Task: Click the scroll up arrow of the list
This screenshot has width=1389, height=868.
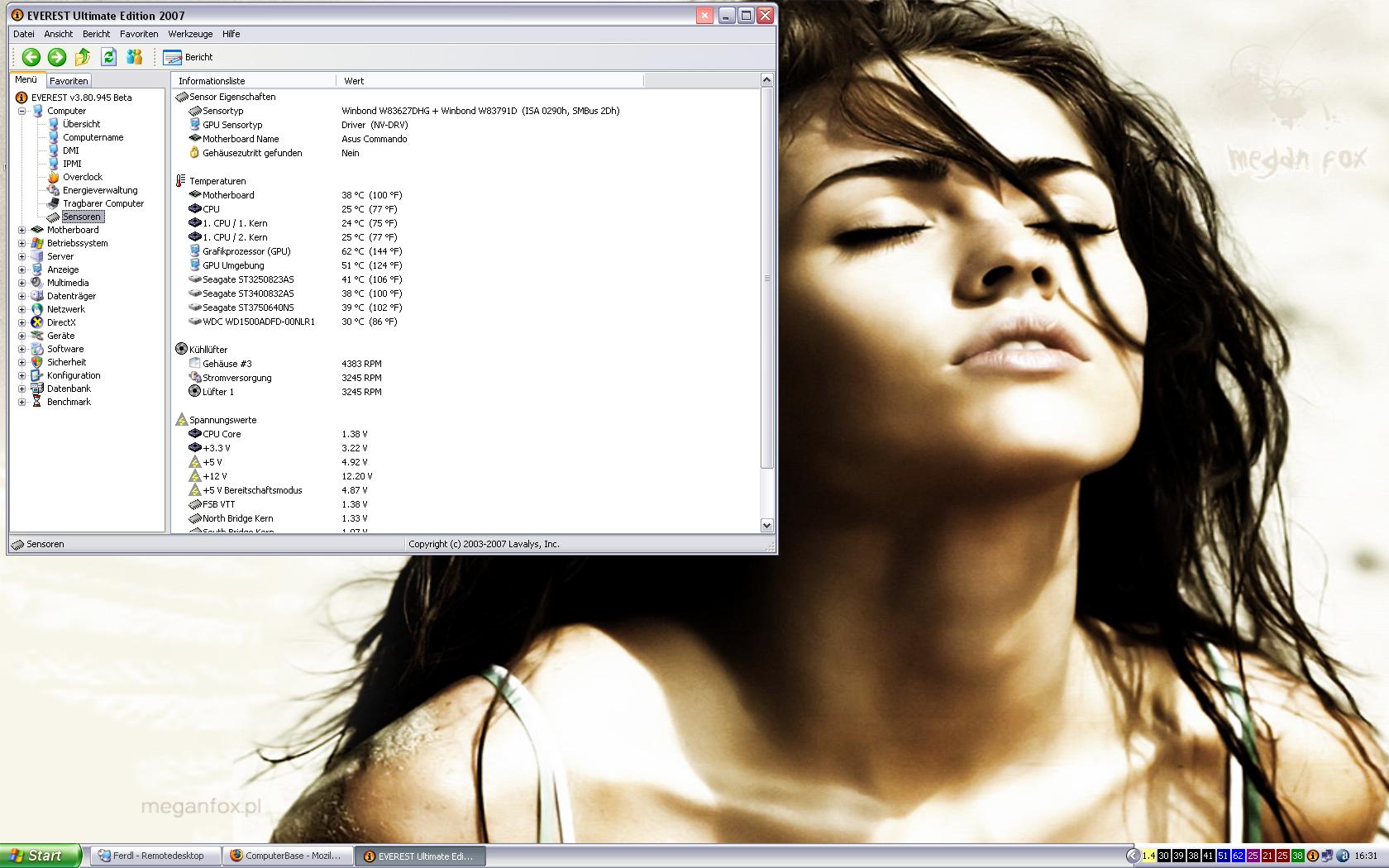Action: 766,80
